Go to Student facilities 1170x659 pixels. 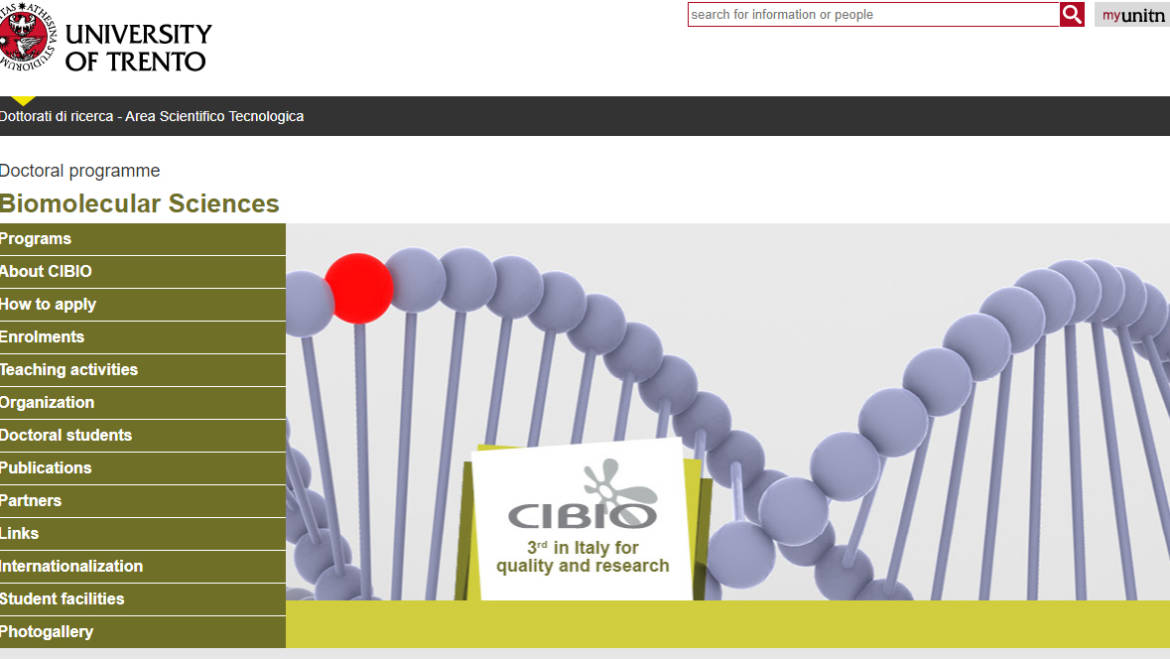click(143, 599)
